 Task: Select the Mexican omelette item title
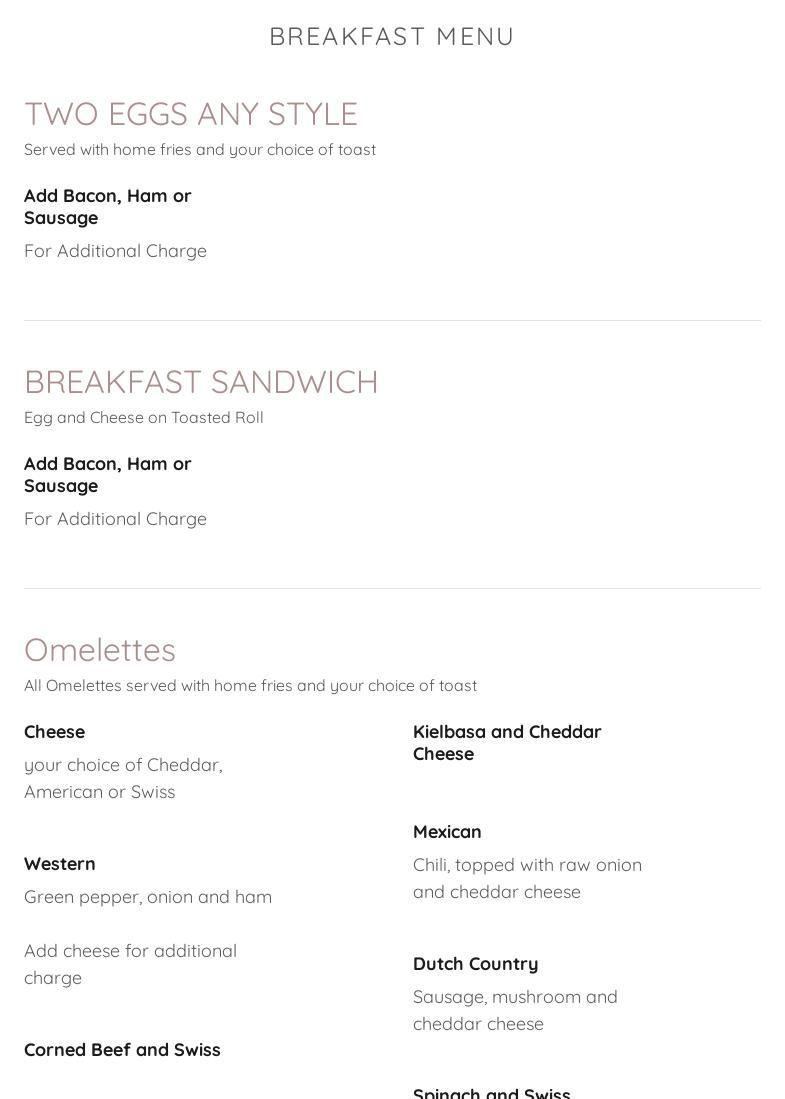447,832
